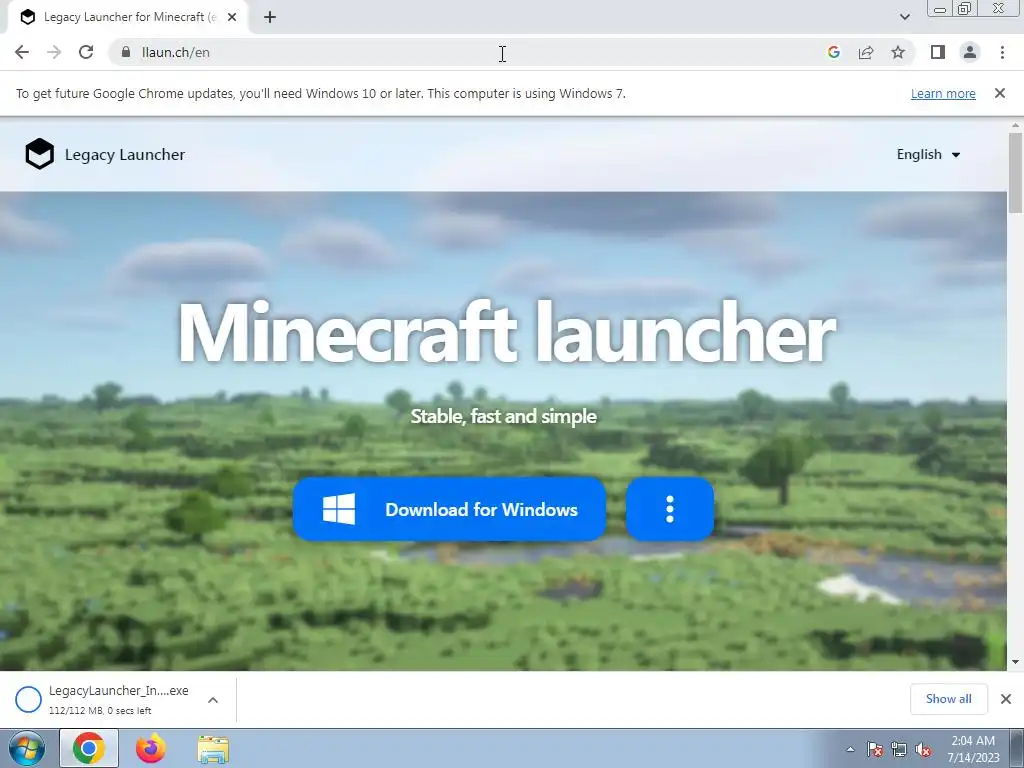Click the muted volume tray icon

923,749
